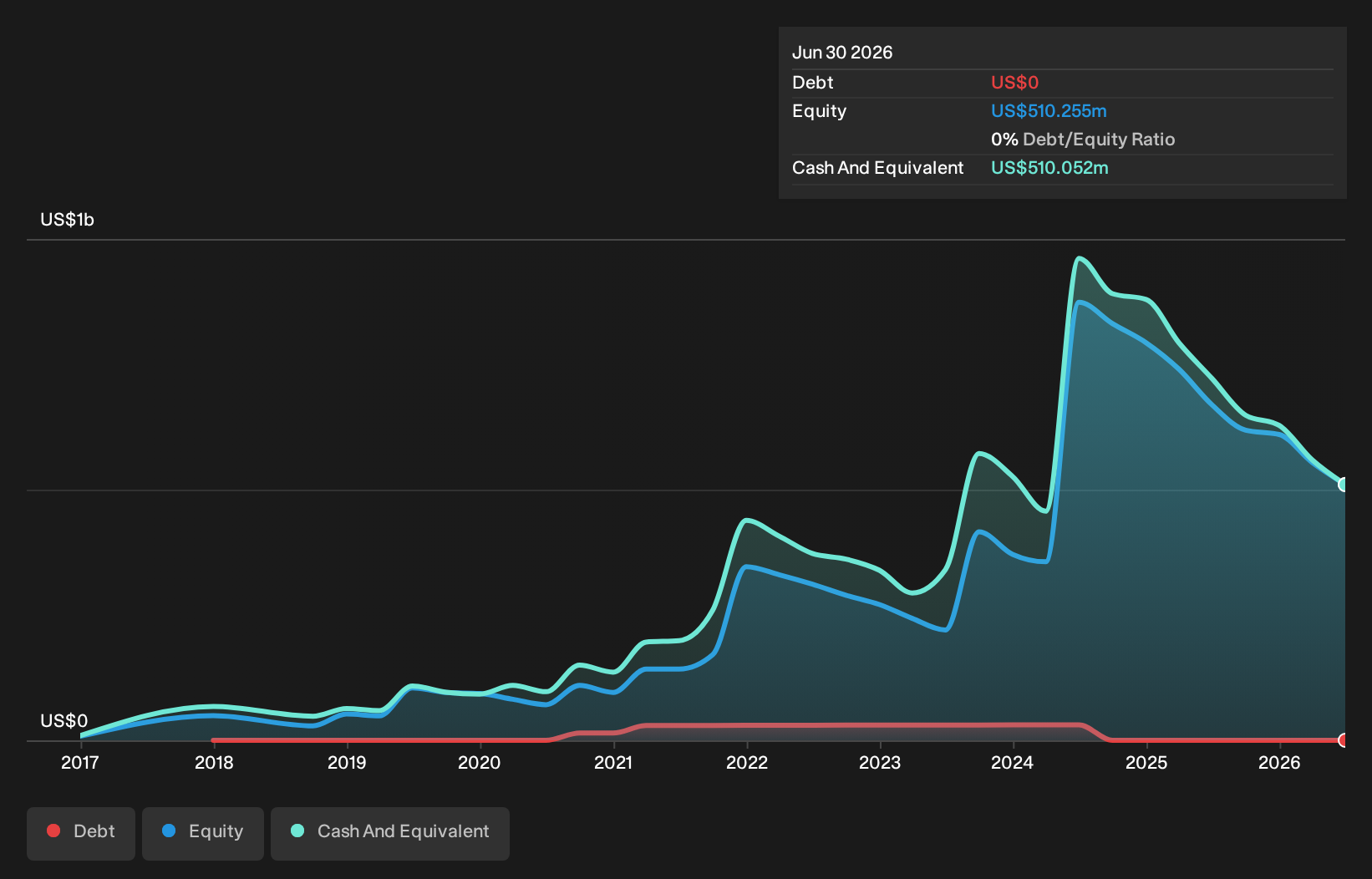Screen dimensions: 1372x879
Task: Click the 2018 x-axis label
Action: (214, 762)
